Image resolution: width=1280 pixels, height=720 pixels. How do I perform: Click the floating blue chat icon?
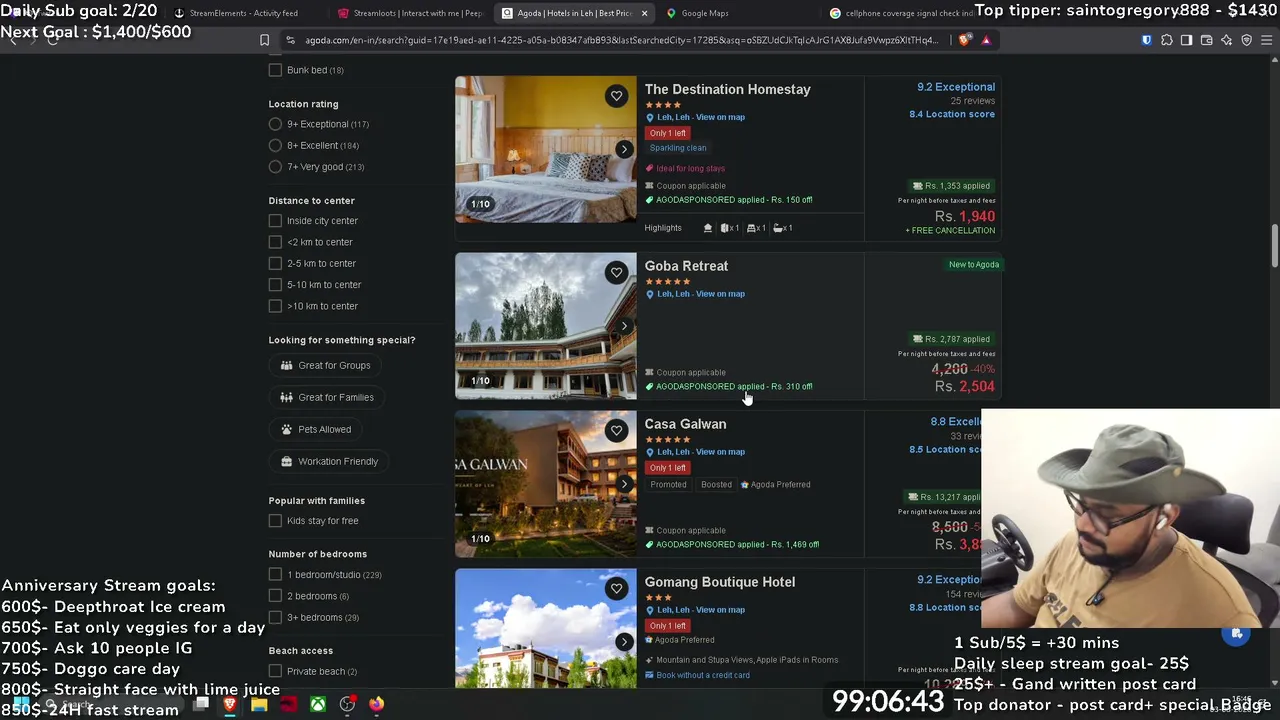click(x=1237, y=634)
